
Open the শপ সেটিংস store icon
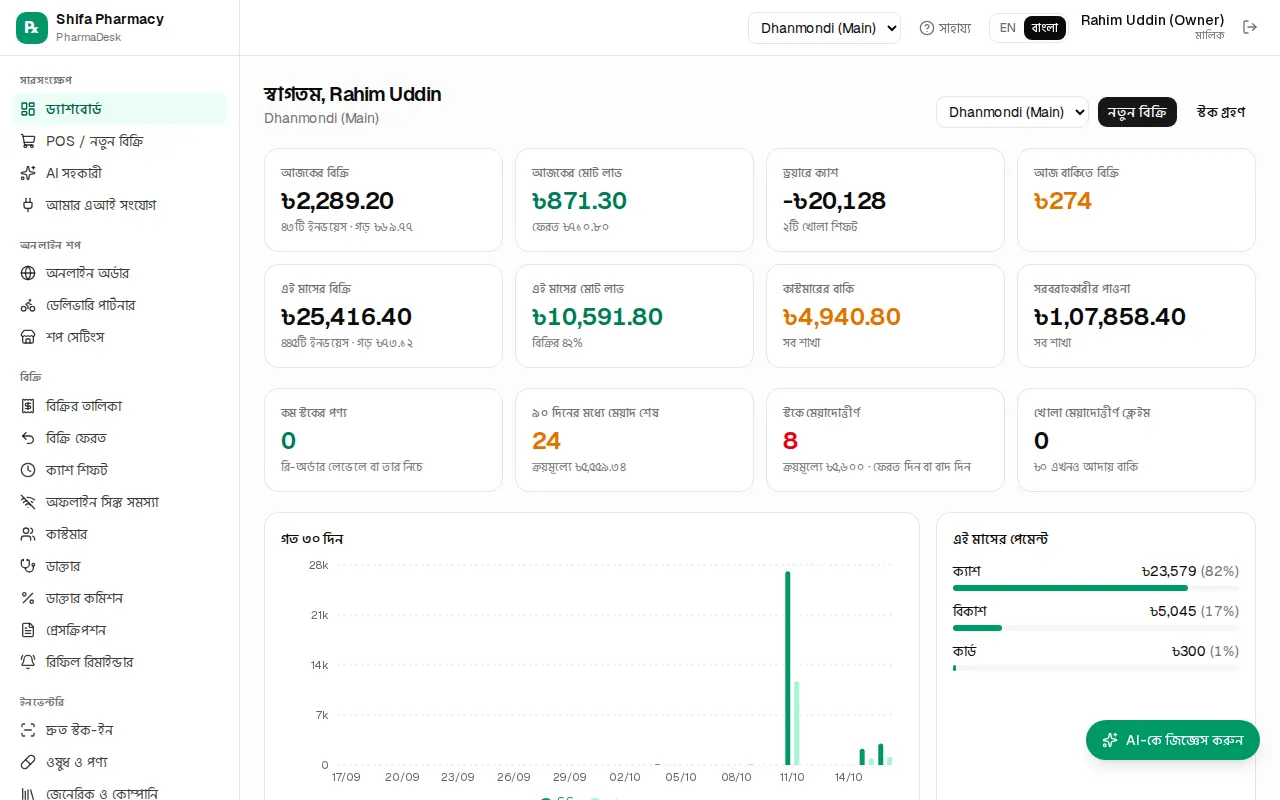coord(28,337)
